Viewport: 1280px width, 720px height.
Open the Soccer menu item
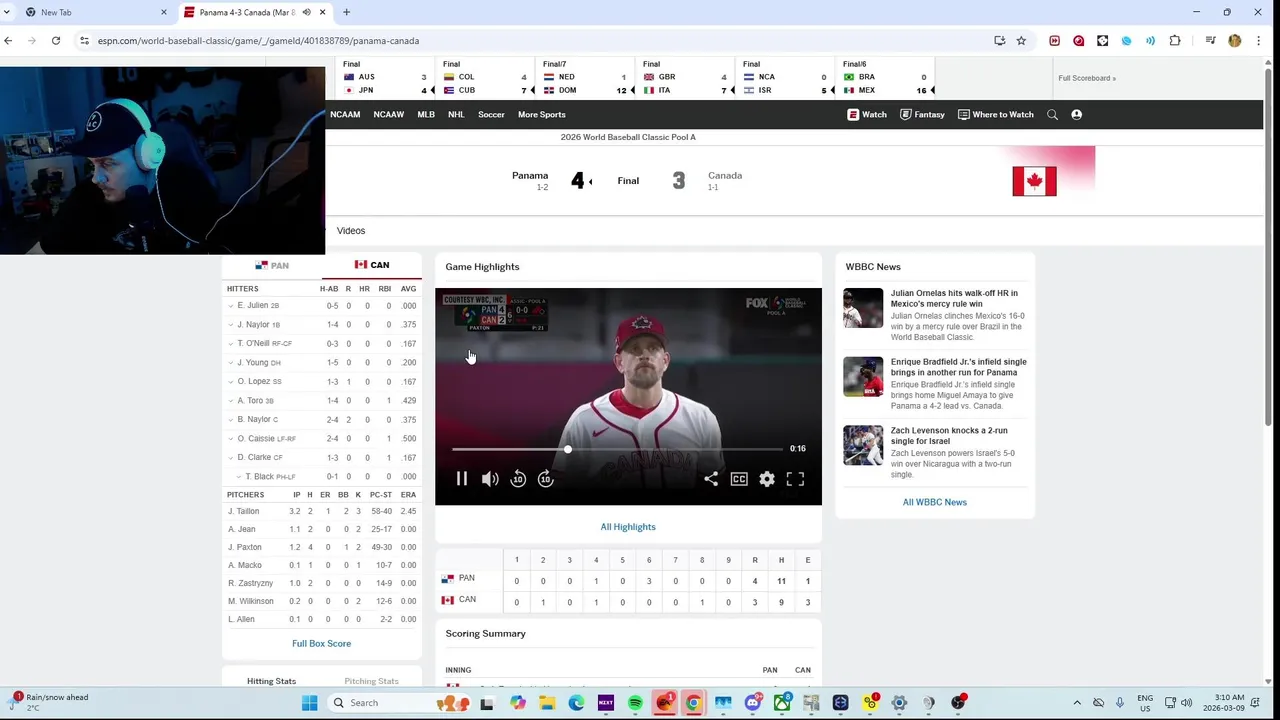(491, 114)
